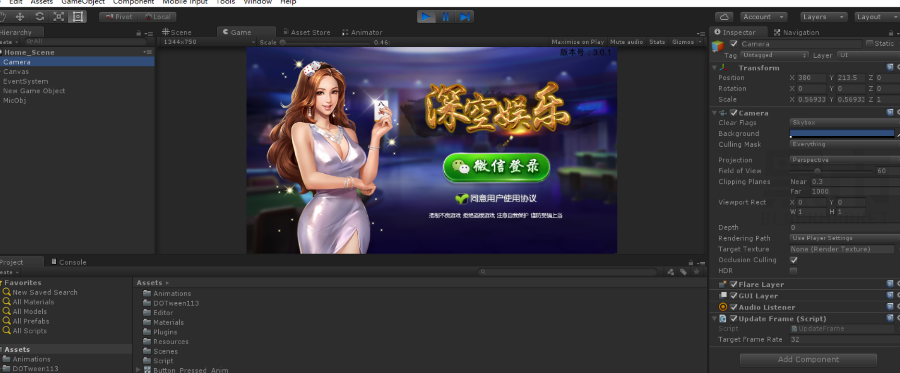Open the Window menu
900x373 pixels.
tap(258, 2)
